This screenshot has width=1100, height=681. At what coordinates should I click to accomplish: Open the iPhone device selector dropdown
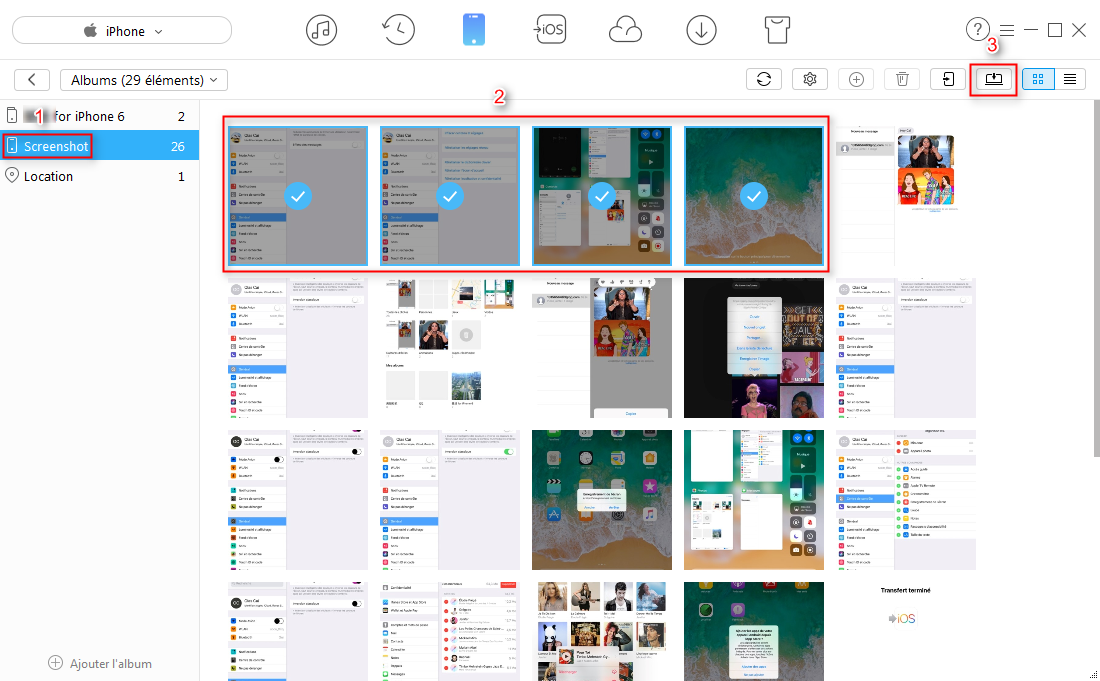122,31
